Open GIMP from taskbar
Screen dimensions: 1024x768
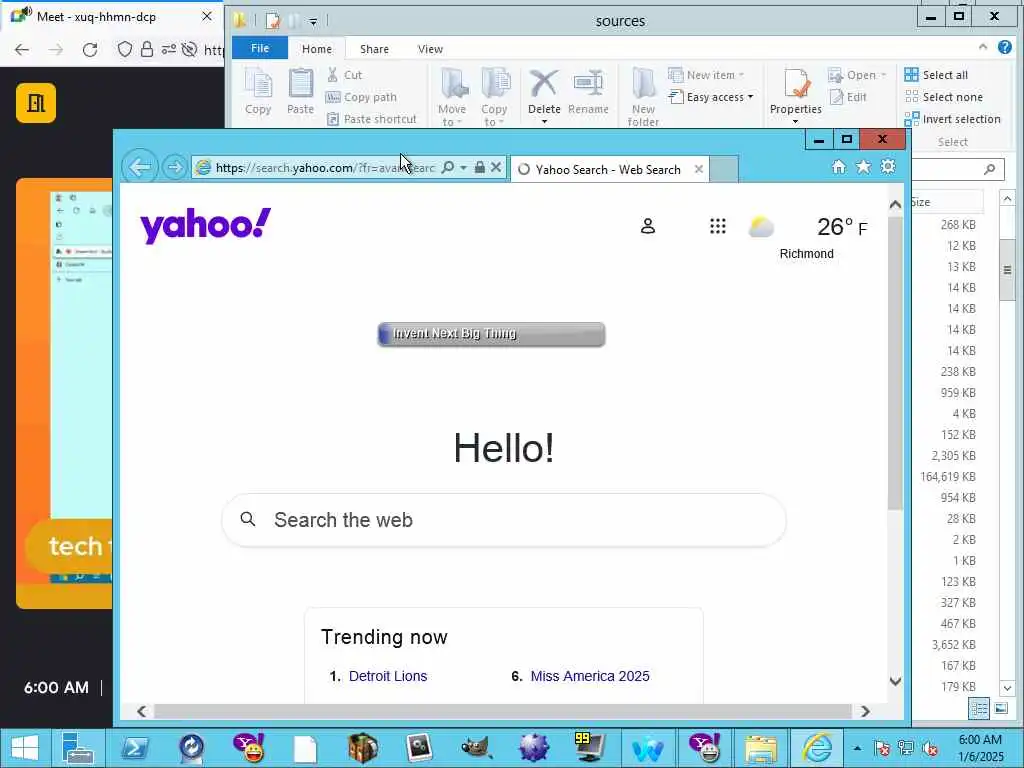[476, 748]
